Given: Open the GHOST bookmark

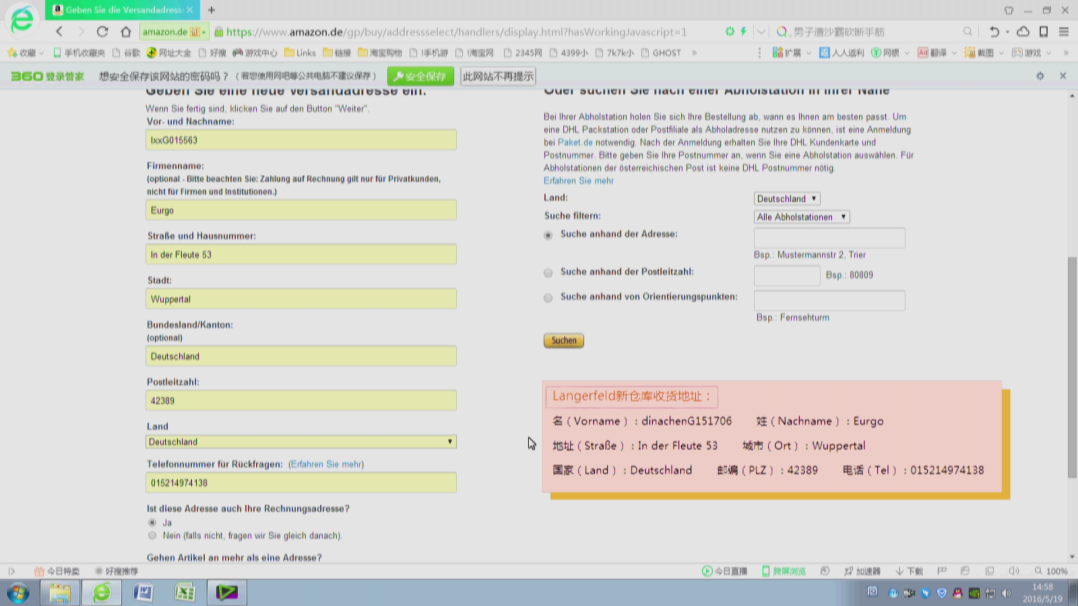Looking at the screenshot, I should pos(661,52).
